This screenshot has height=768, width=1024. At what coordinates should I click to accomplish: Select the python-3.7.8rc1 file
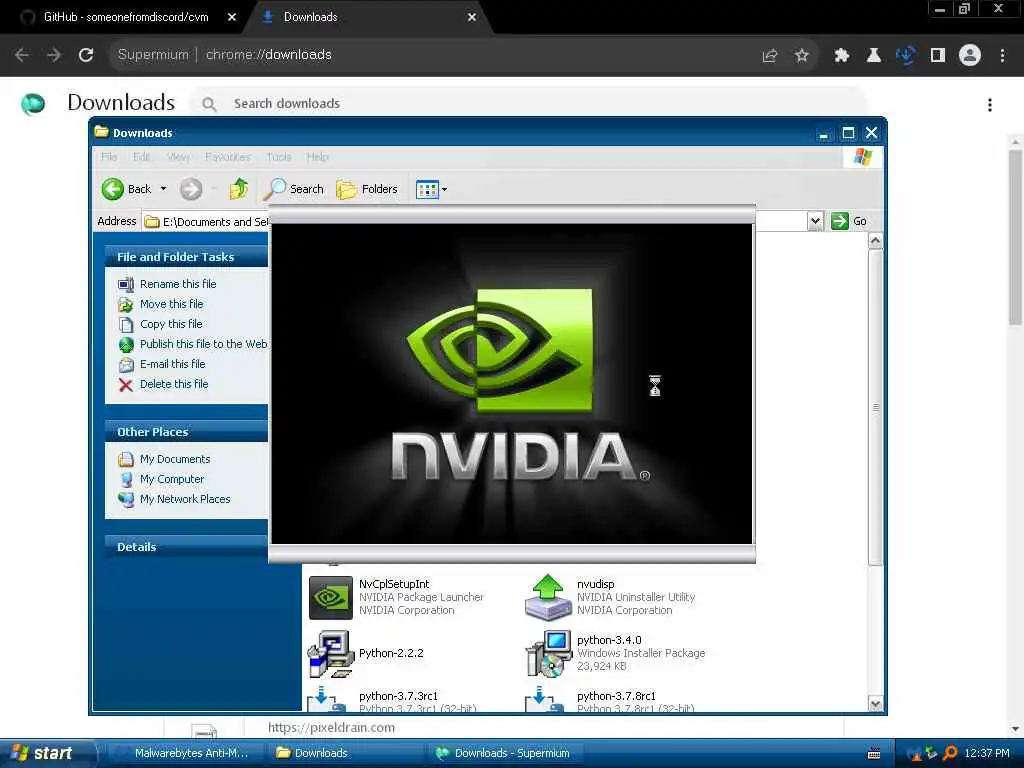(610, 699)
